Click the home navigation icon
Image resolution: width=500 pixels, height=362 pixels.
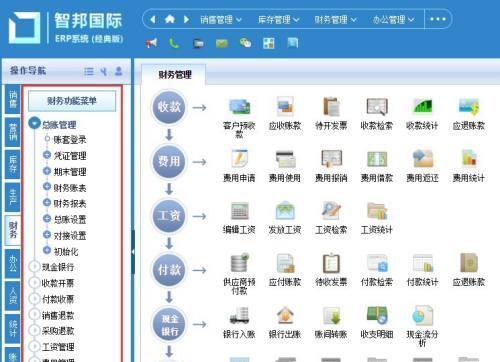pos(170,19)
